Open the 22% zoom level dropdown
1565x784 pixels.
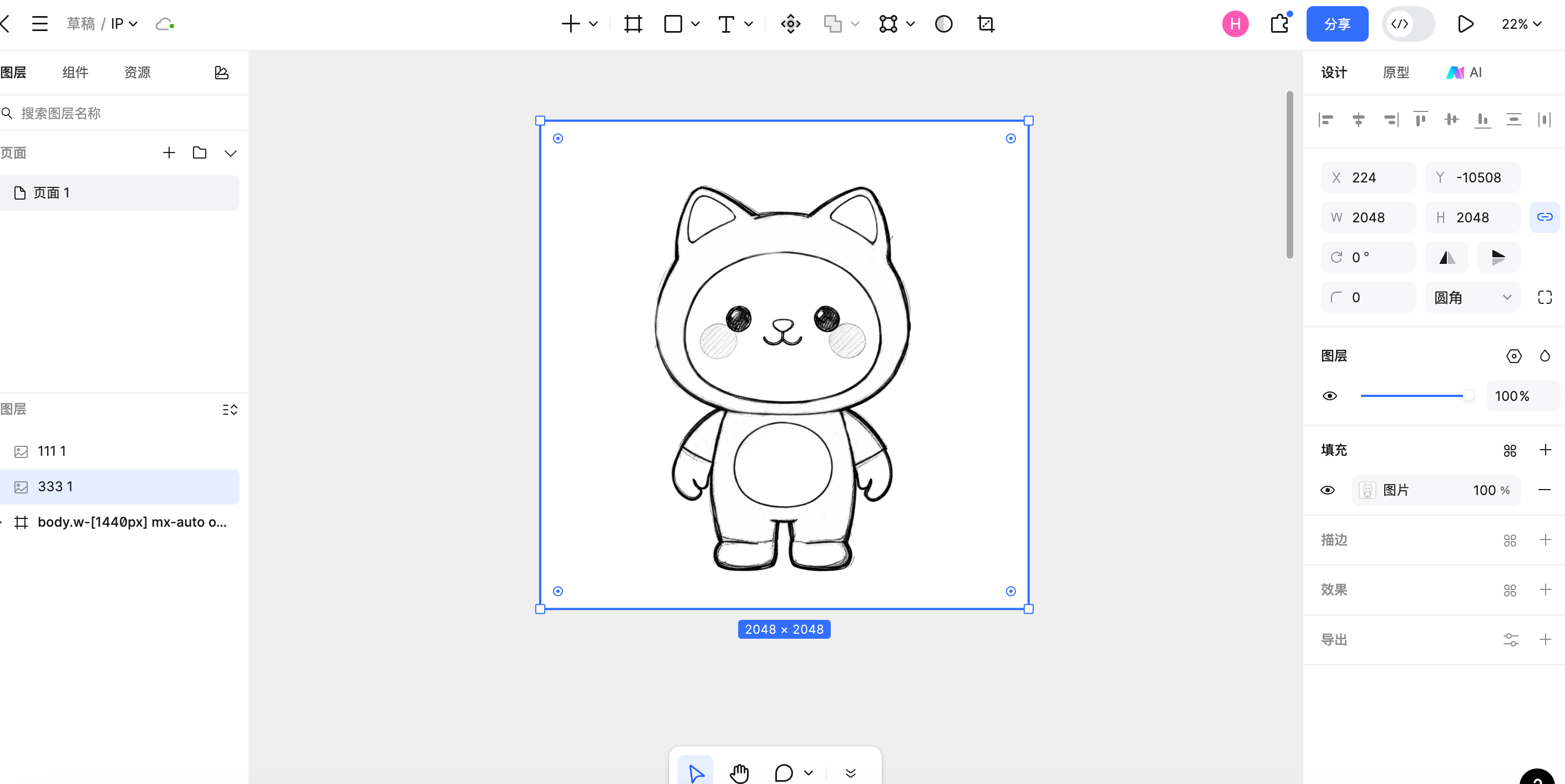coord(1521,24)
